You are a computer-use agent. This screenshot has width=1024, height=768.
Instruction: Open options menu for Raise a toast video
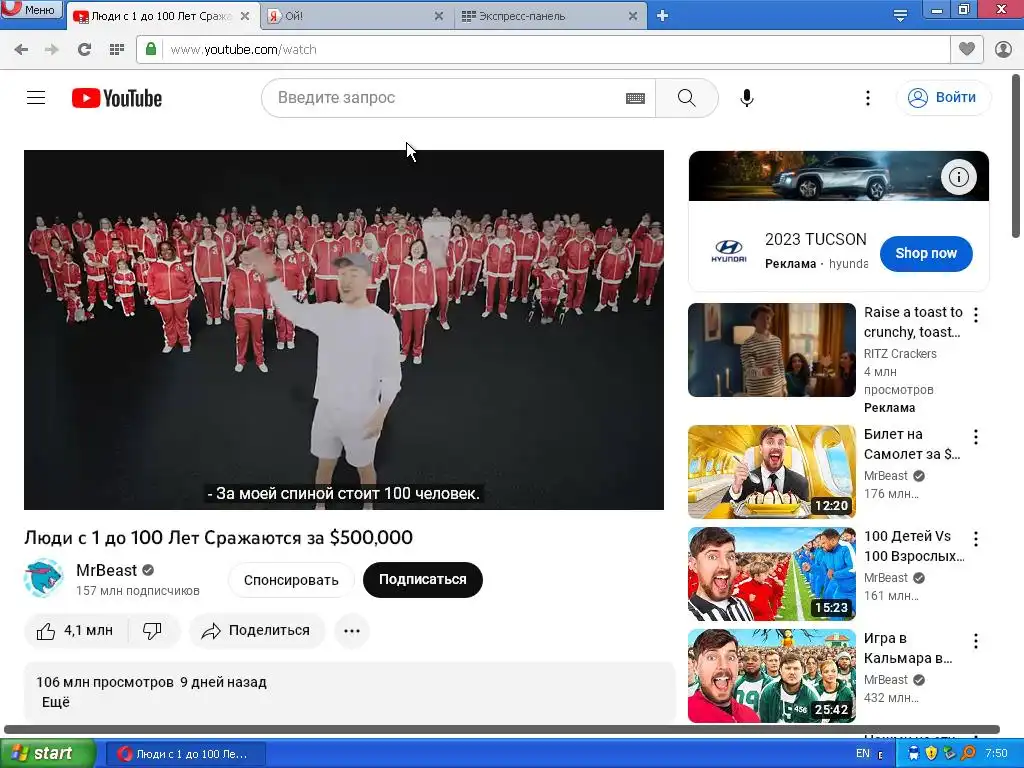[976, 315]
